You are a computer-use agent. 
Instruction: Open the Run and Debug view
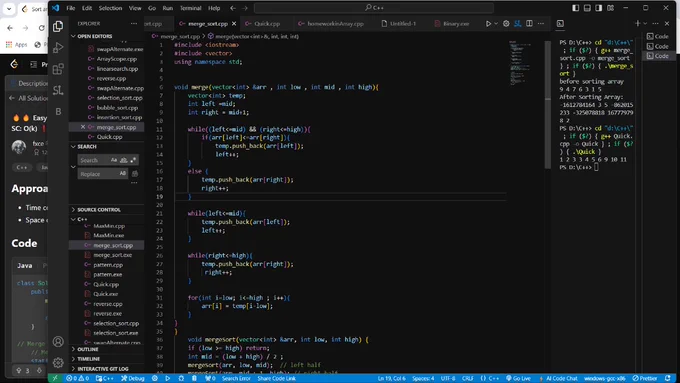(58, 48)
